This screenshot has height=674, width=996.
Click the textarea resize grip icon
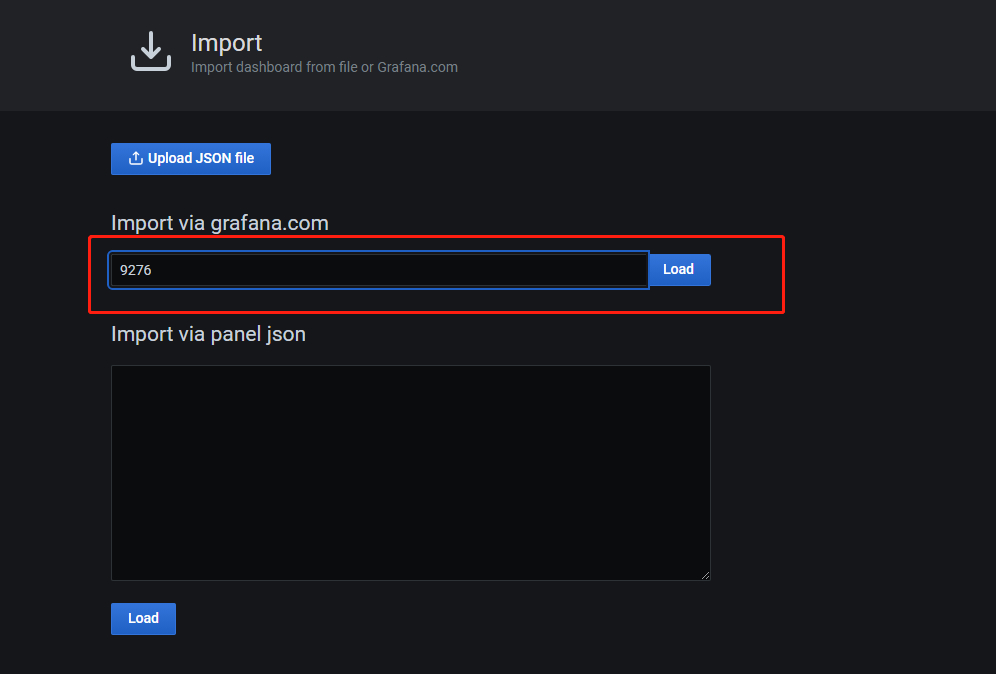(x=705, y=575)
